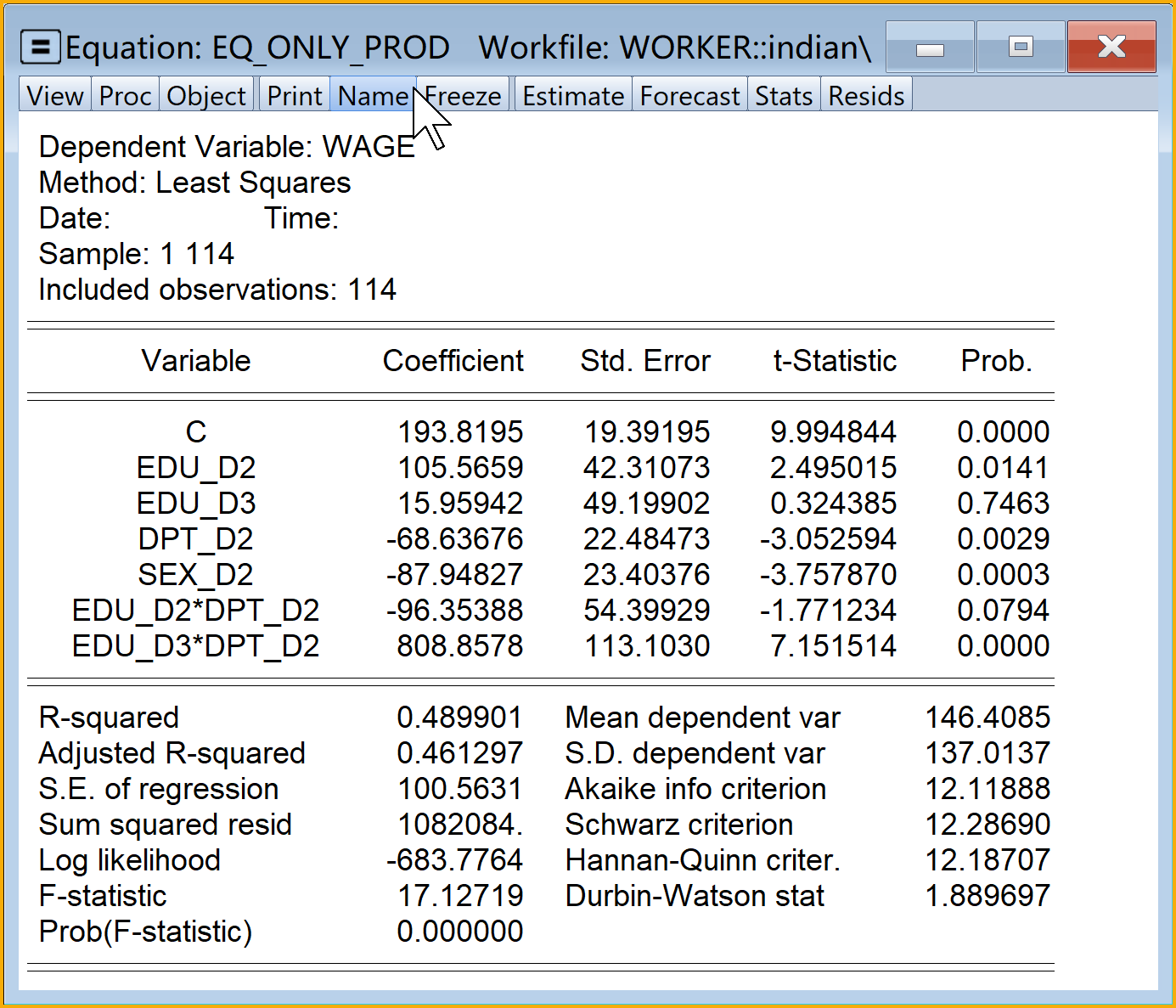Select the EDU_D2 variable row label
Screen dimensions: 1176x1008
(x=196, y=468)
